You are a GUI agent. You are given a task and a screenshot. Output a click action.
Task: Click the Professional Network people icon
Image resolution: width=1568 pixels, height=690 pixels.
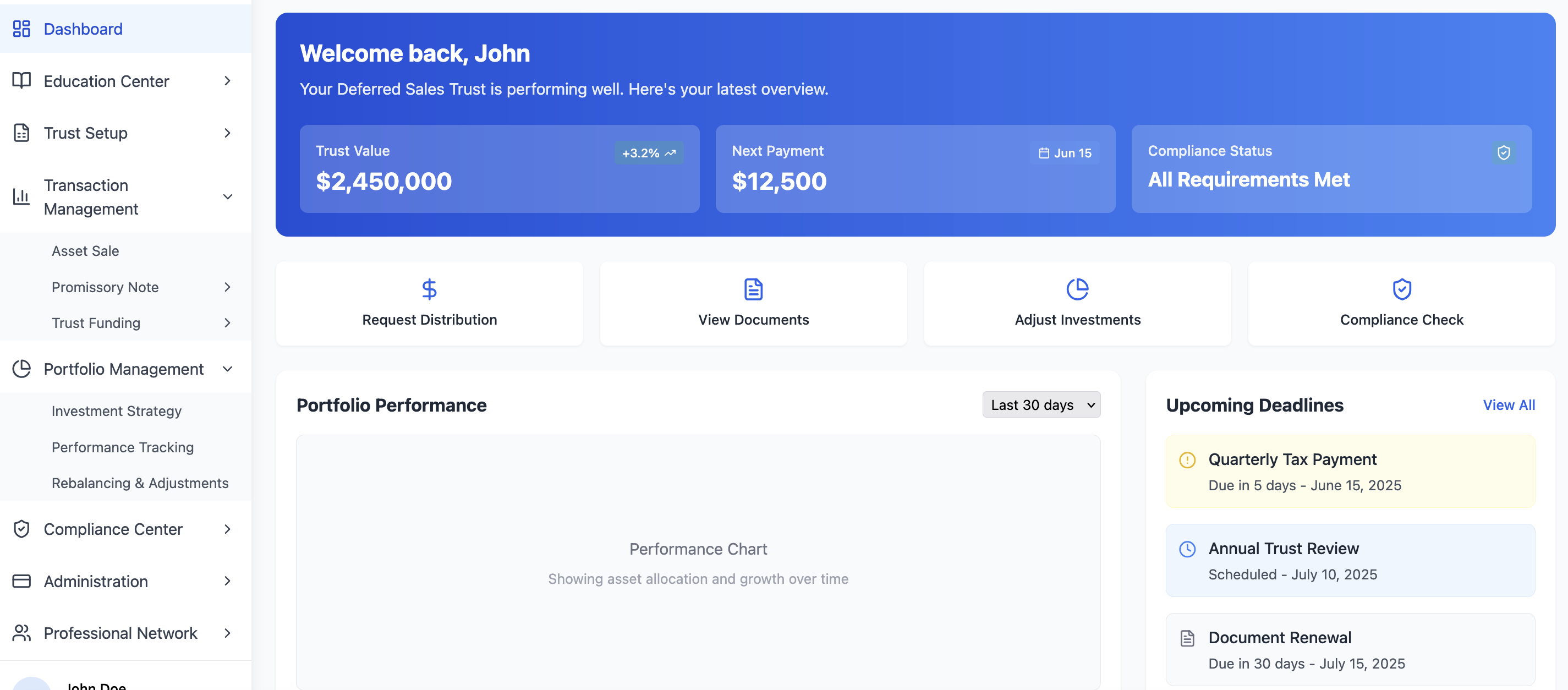click(x=21, y=633)
